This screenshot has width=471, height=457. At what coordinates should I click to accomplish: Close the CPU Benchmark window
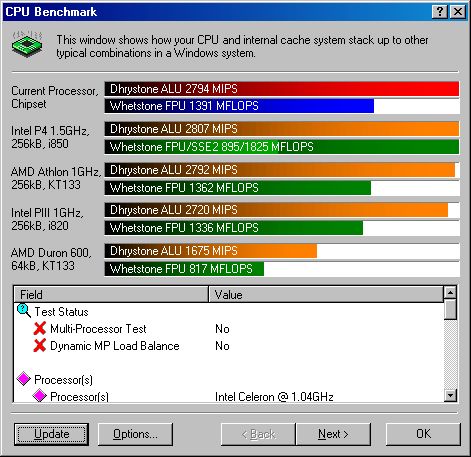pyautogui.click(x=458, y=12)
